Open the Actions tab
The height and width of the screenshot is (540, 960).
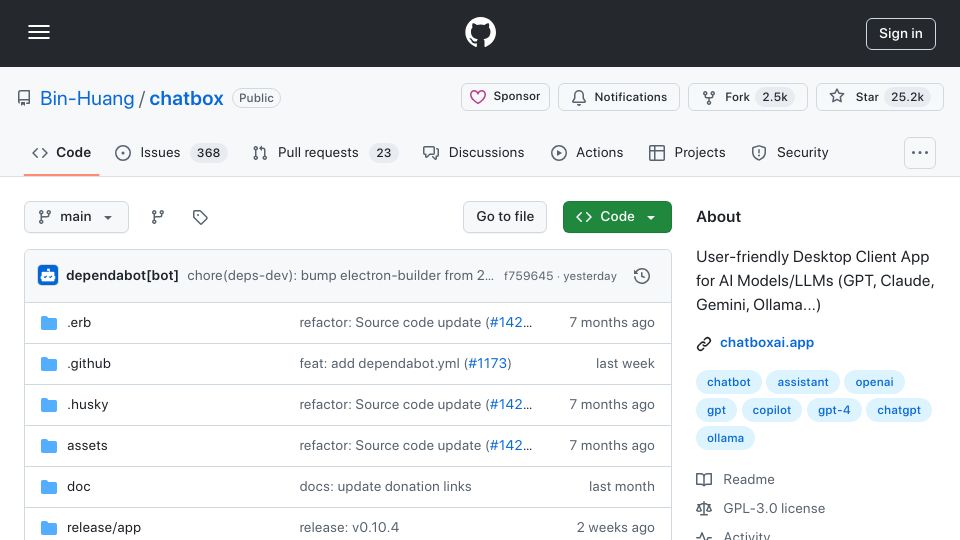[x=587, y=152]
